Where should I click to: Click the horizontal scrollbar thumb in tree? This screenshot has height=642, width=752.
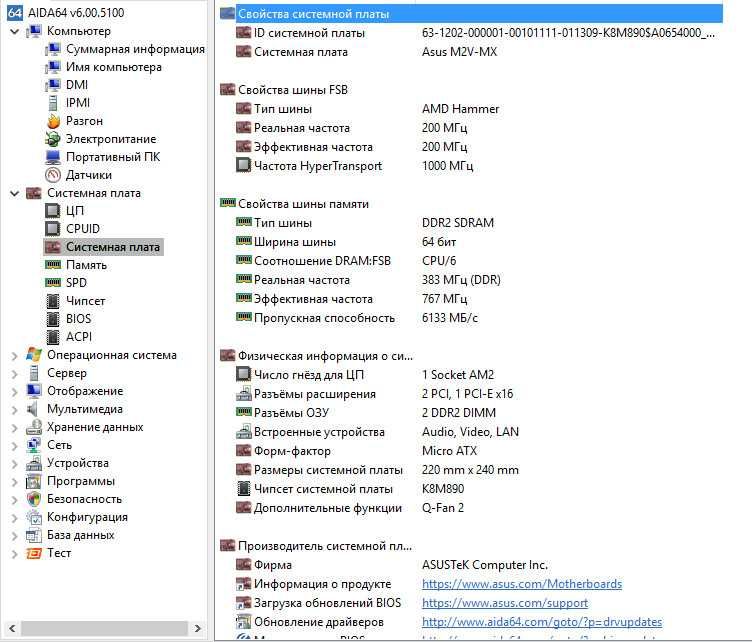tap(104, 628)
